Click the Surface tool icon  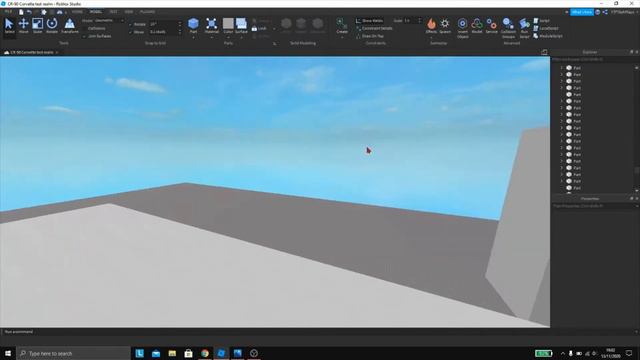[241, 24]
